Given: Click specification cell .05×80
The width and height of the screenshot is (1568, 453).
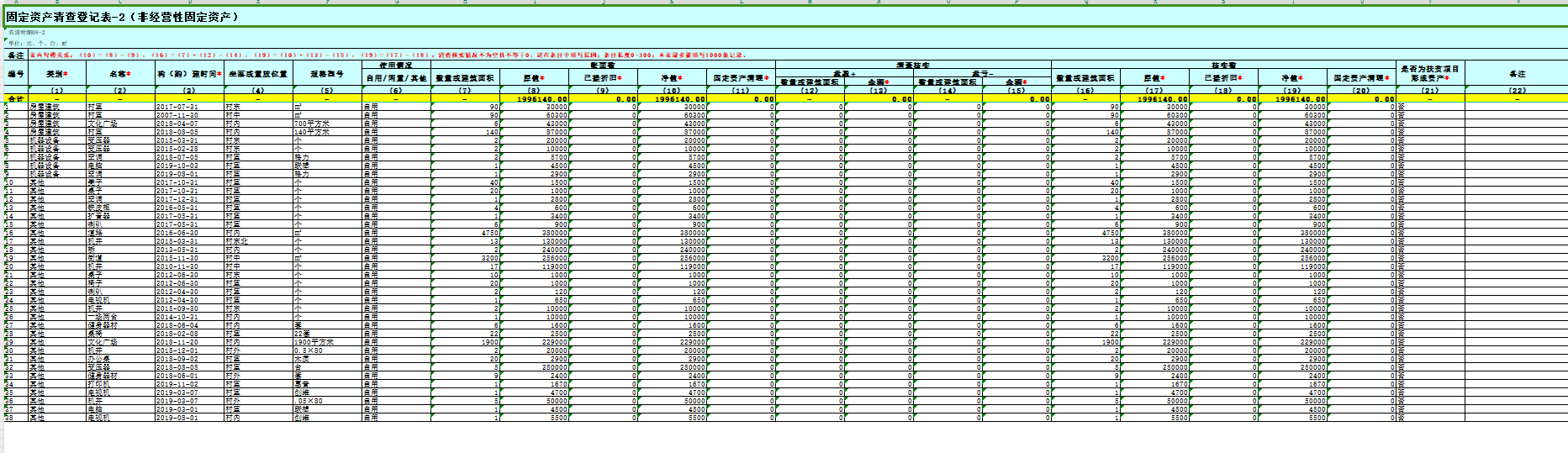Looking at the screenshot, I should coord(327,401).
